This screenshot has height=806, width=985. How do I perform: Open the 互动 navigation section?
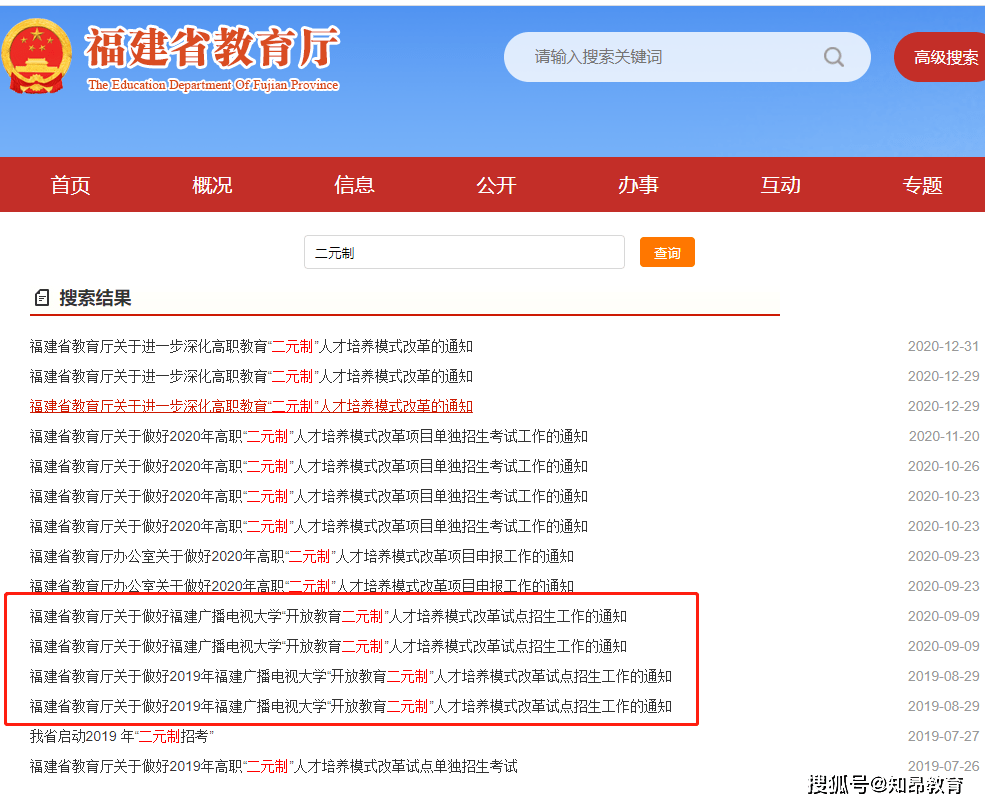(780, 184)
